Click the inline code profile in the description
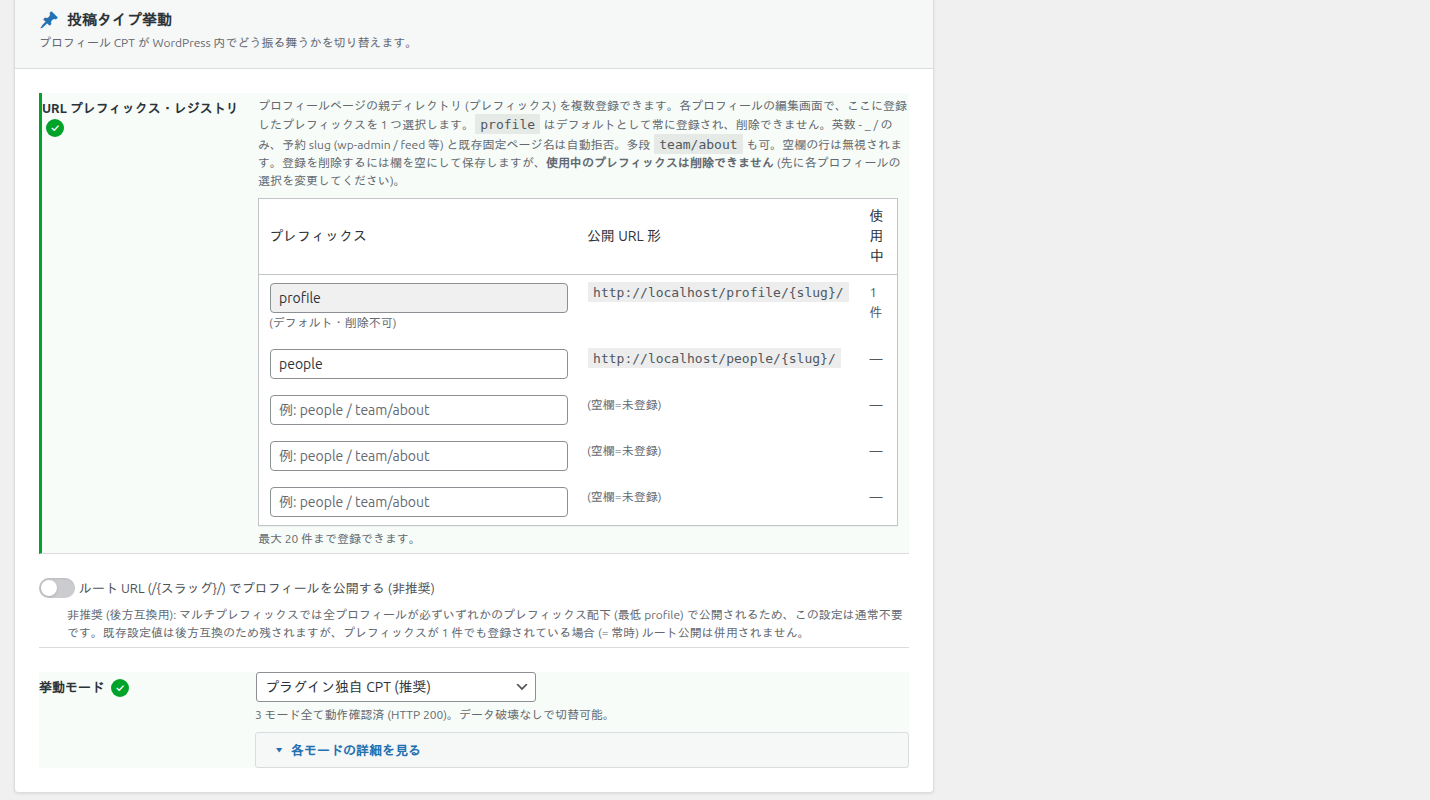 coord(507,125)
